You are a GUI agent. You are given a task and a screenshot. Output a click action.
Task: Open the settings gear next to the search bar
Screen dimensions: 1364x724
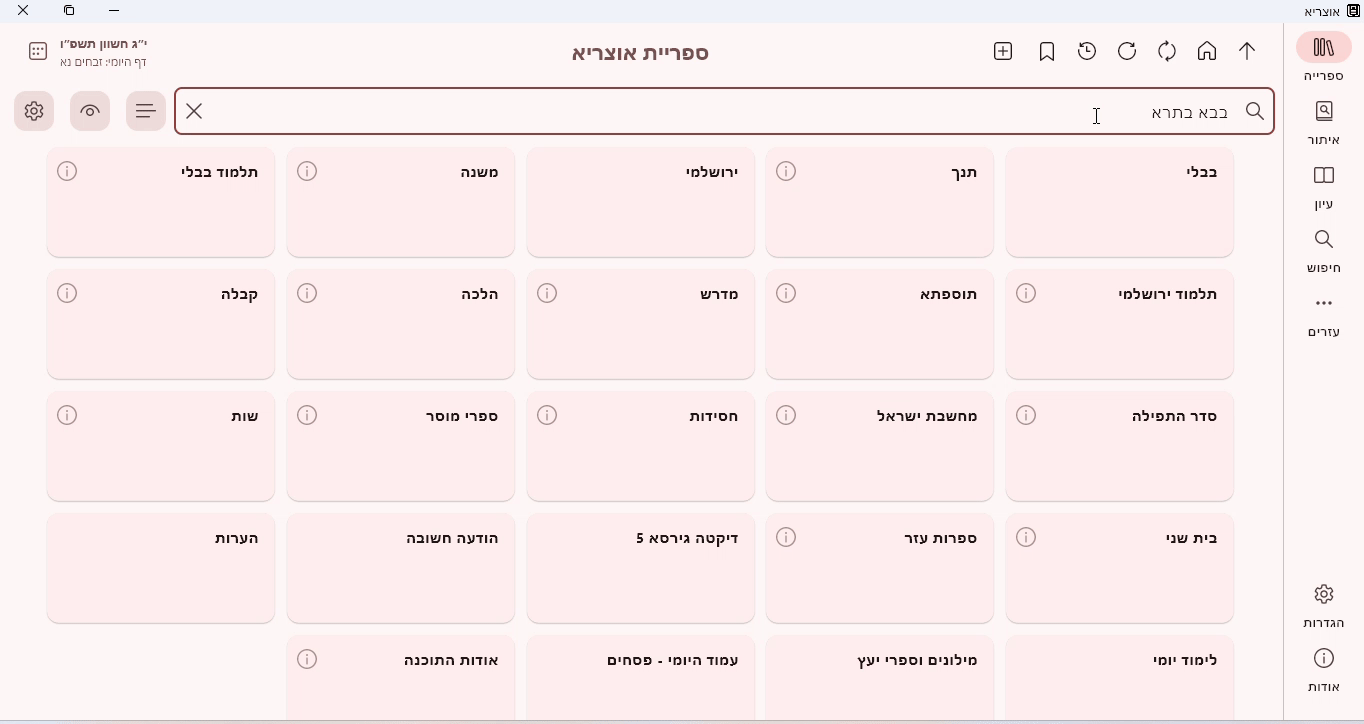coord(34,111)
